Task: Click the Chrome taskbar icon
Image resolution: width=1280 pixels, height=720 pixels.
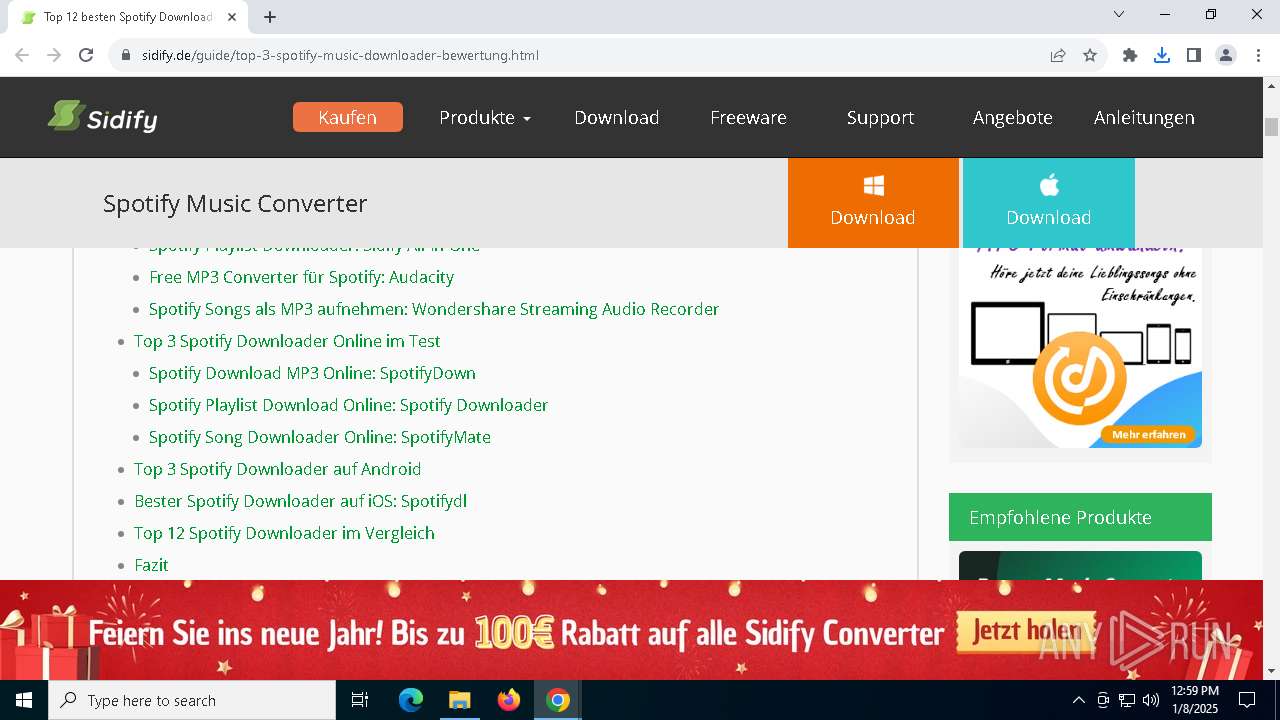Action: point(558,700)
